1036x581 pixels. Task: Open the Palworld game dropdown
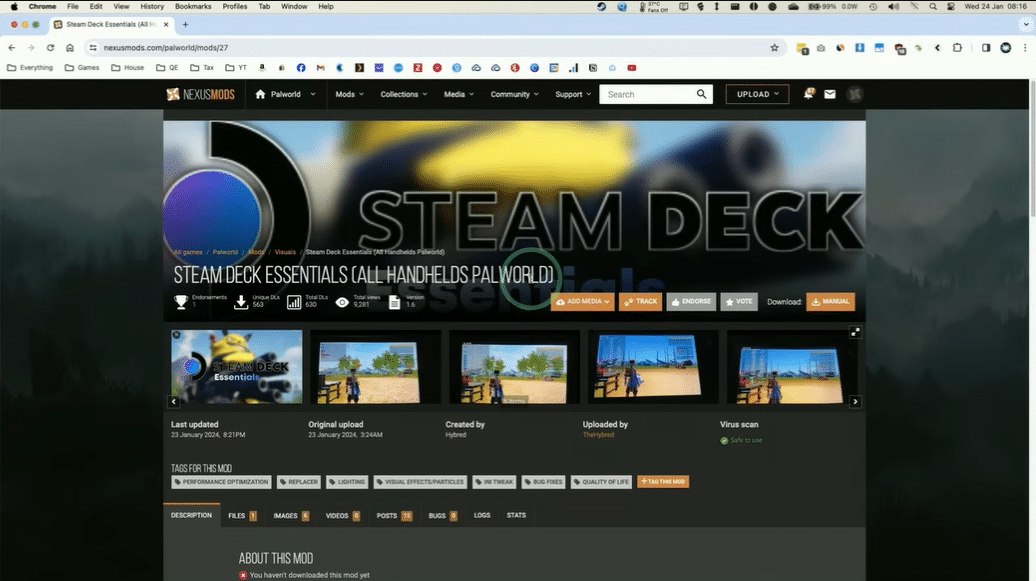pos(286,94)
